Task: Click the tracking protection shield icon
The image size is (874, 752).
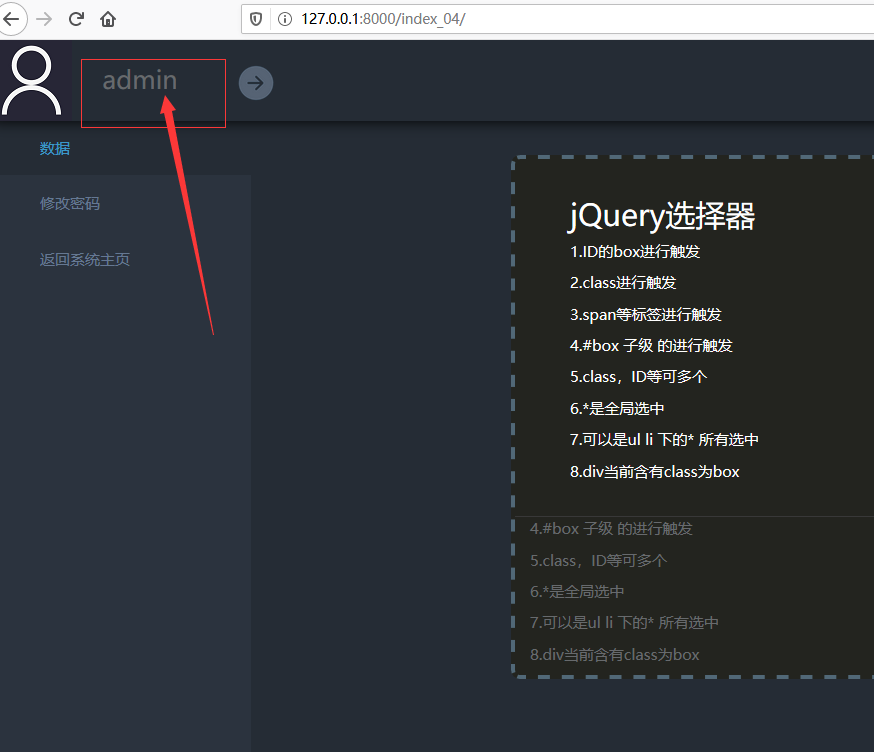Action: click(x=256, y=20)
